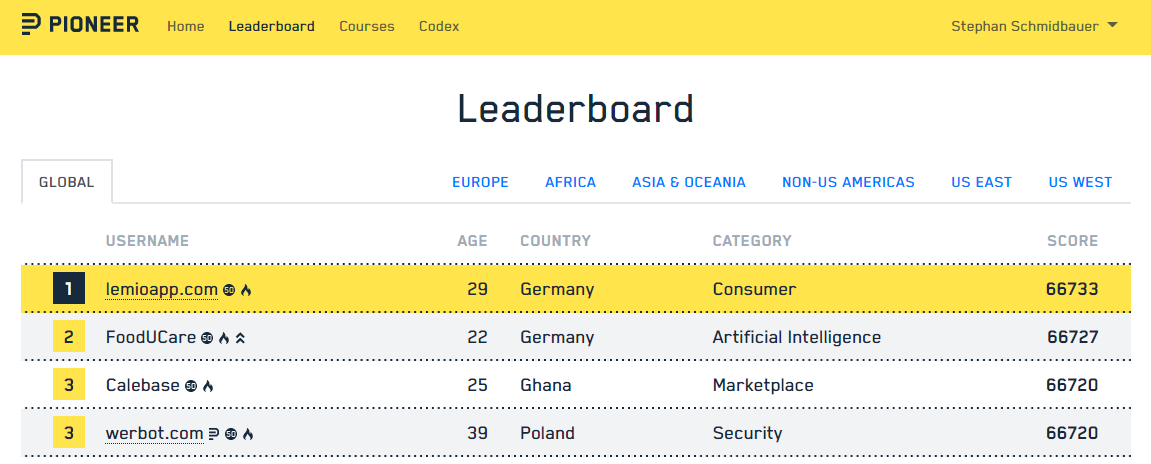The width and height of the screenshot is (1151, 464).
Task: Click the Pioneer logo in the header
Action: (x=80, y=24)
